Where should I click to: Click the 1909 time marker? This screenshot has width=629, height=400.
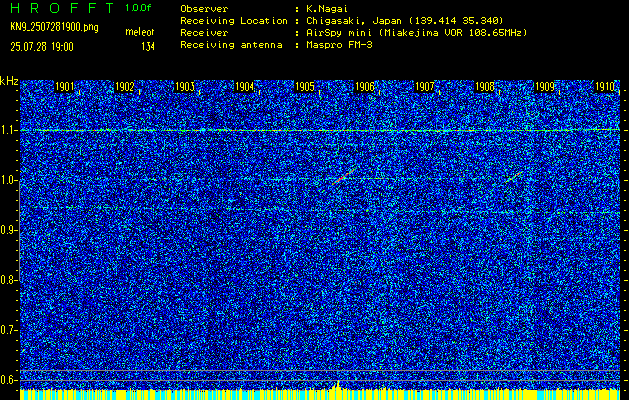pyautogui.click(x=545, y=87)
